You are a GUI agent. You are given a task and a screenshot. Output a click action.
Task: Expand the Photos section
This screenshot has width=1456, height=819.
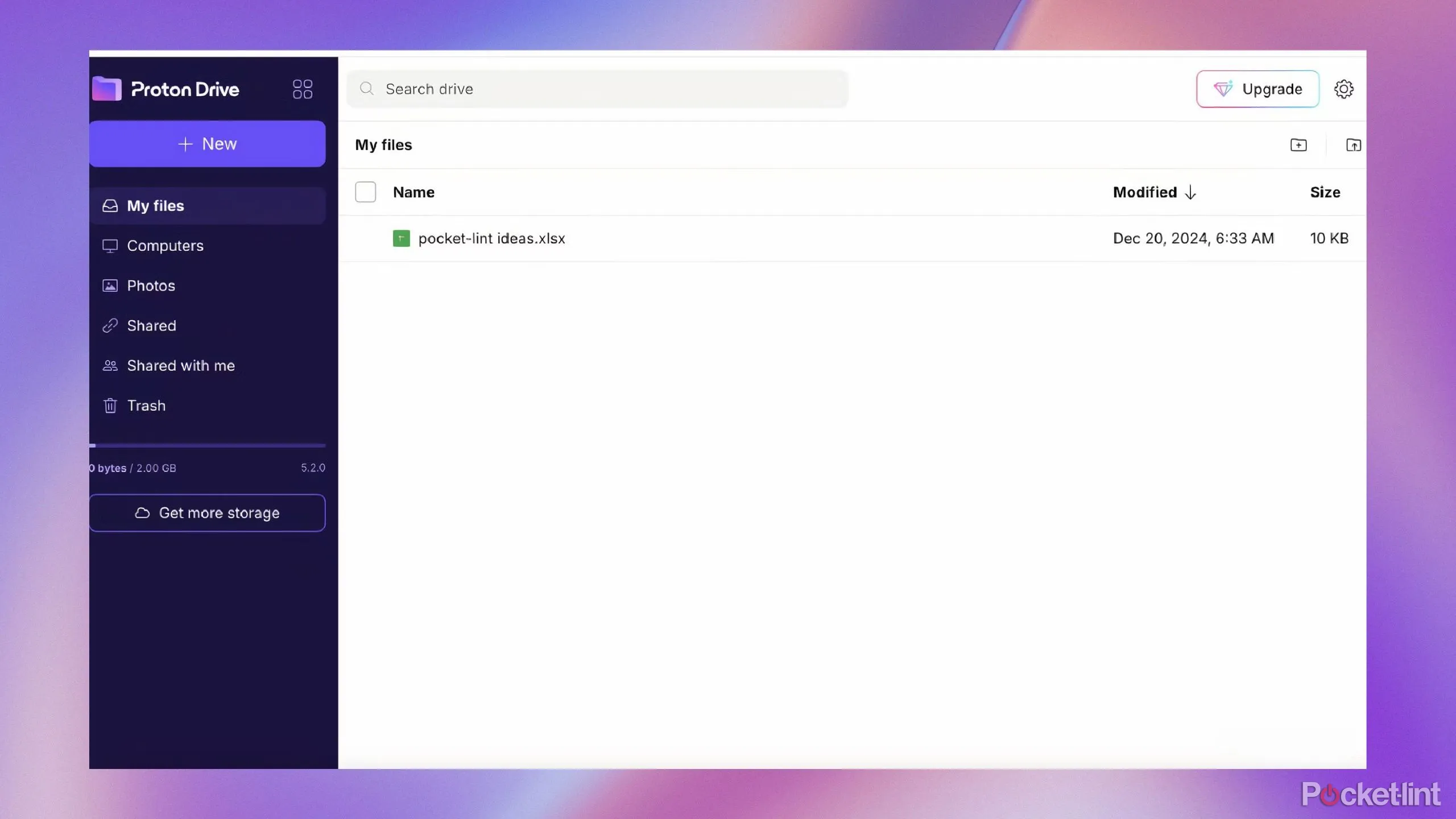[x=150, y=285]
